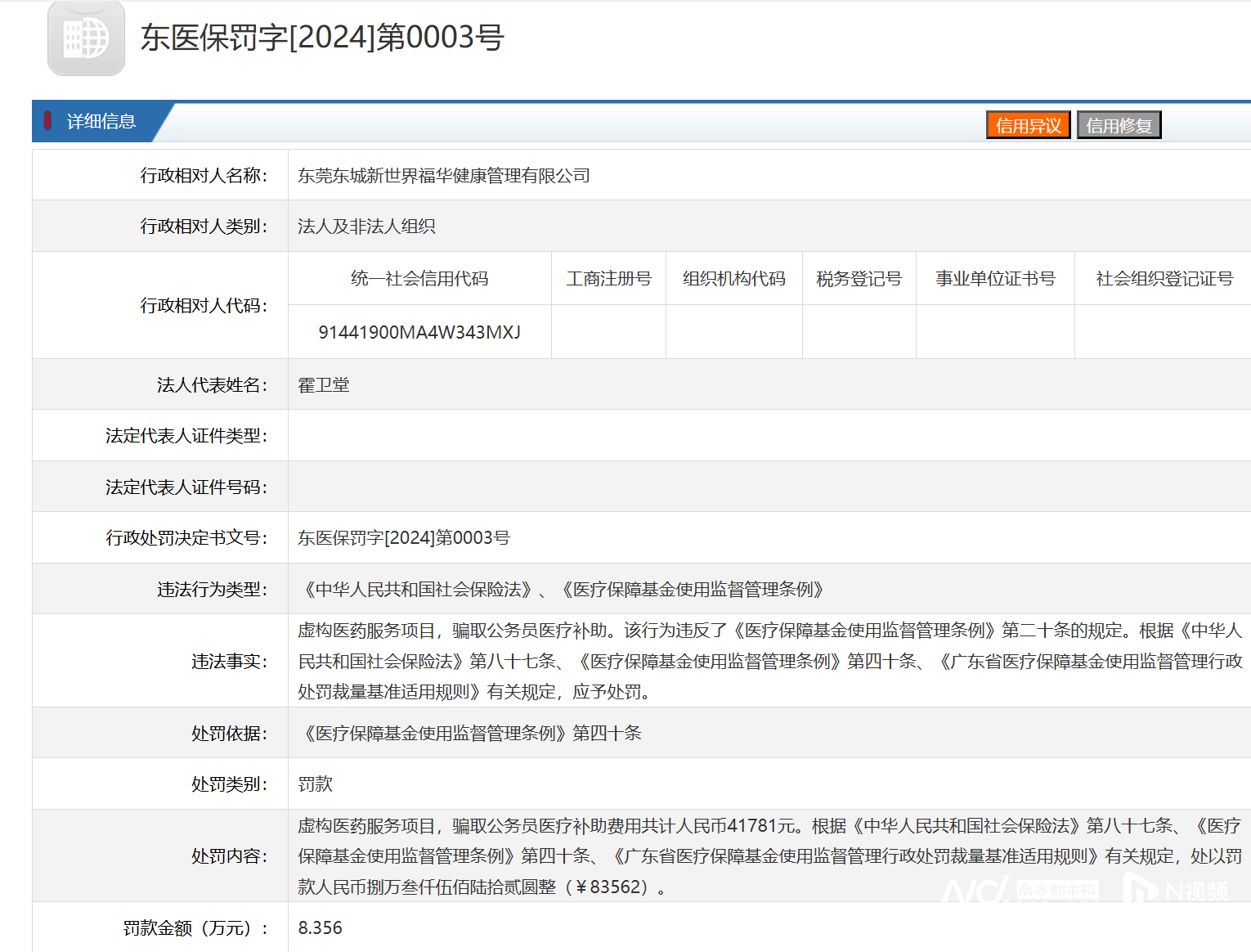This screenshot has height=952, width=1251.
Task: Click the 违法行为类型 label
Action: point(212,590)
